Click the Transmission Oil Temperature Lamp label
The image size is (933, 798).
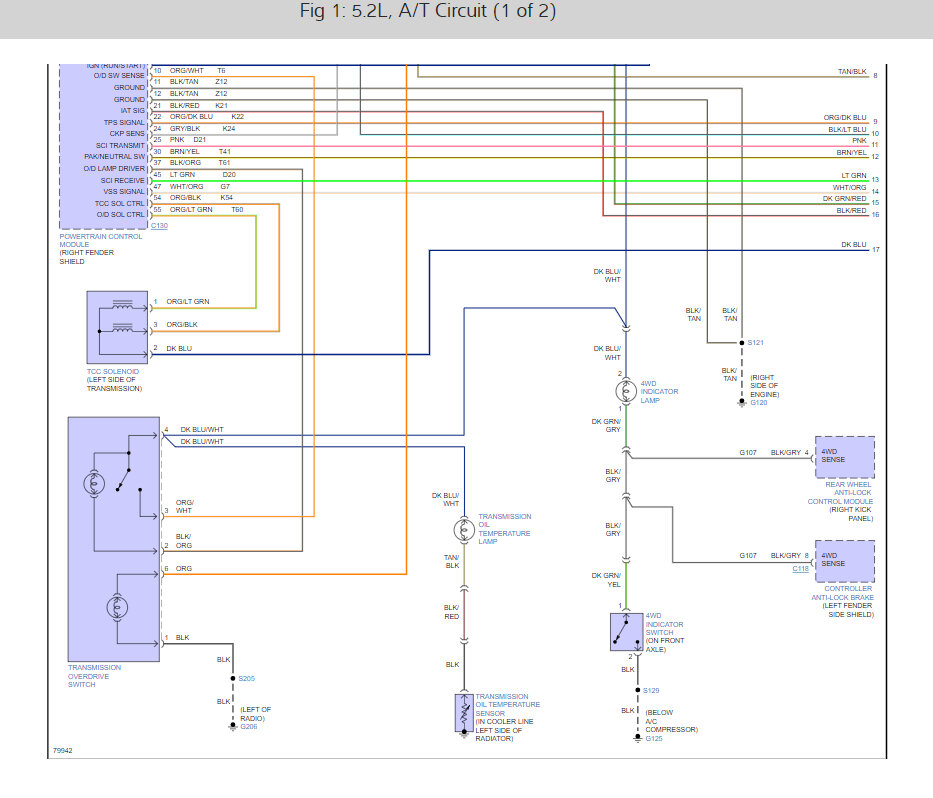(505, 529)
